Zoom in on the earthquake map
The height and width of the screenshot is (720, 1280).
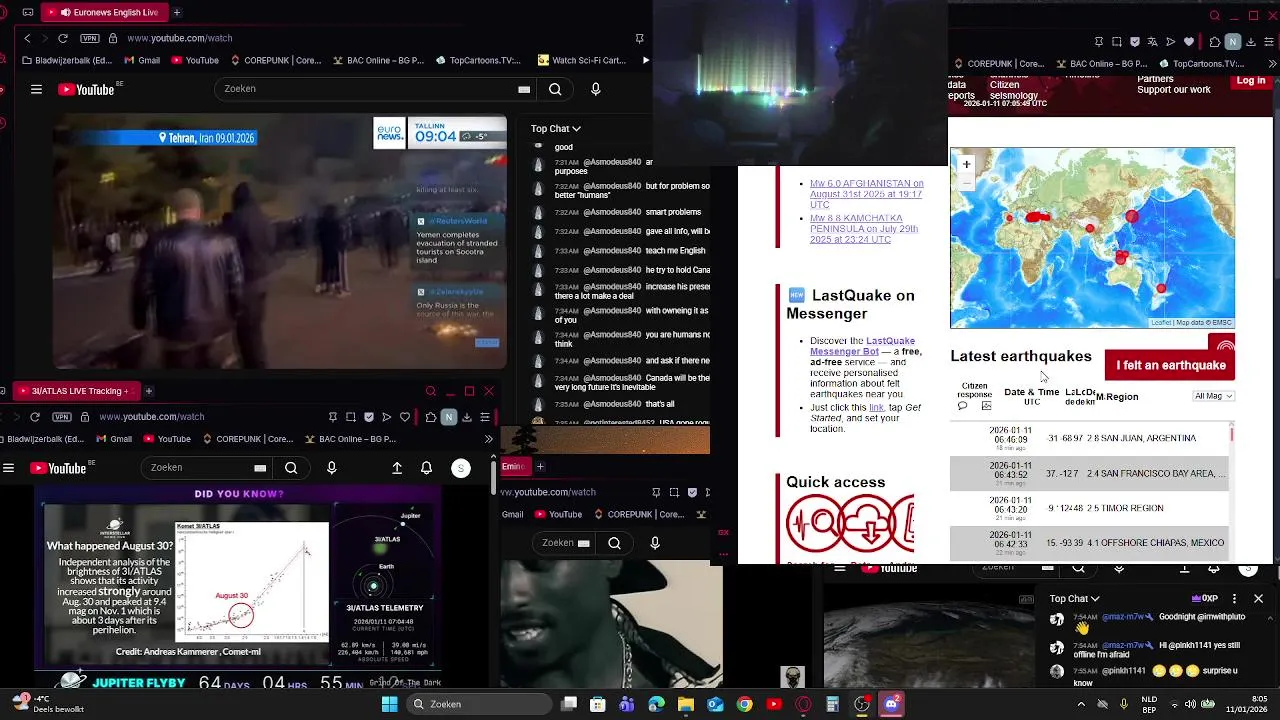tap(966, 165)
